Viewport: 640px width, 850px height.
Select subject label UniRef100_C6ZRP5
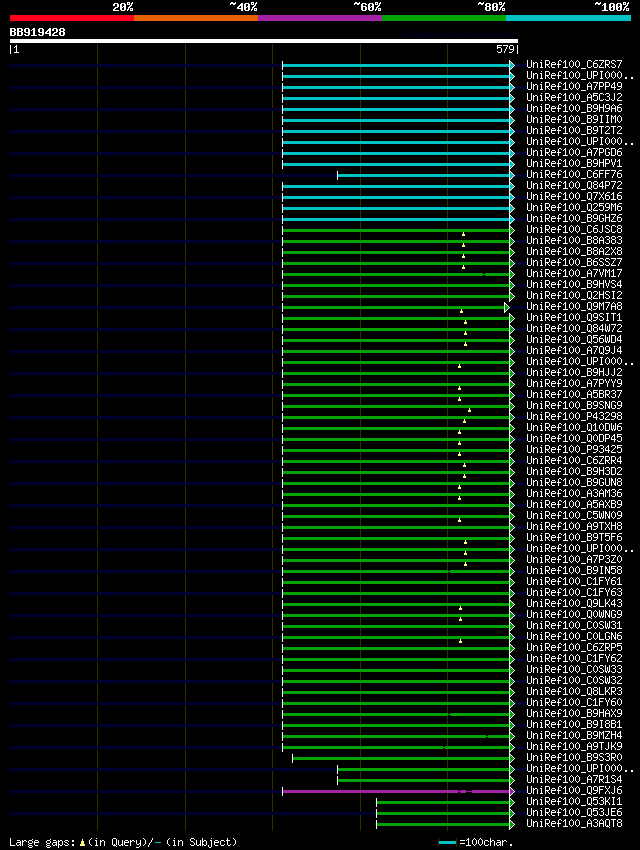tap(574, 647)
